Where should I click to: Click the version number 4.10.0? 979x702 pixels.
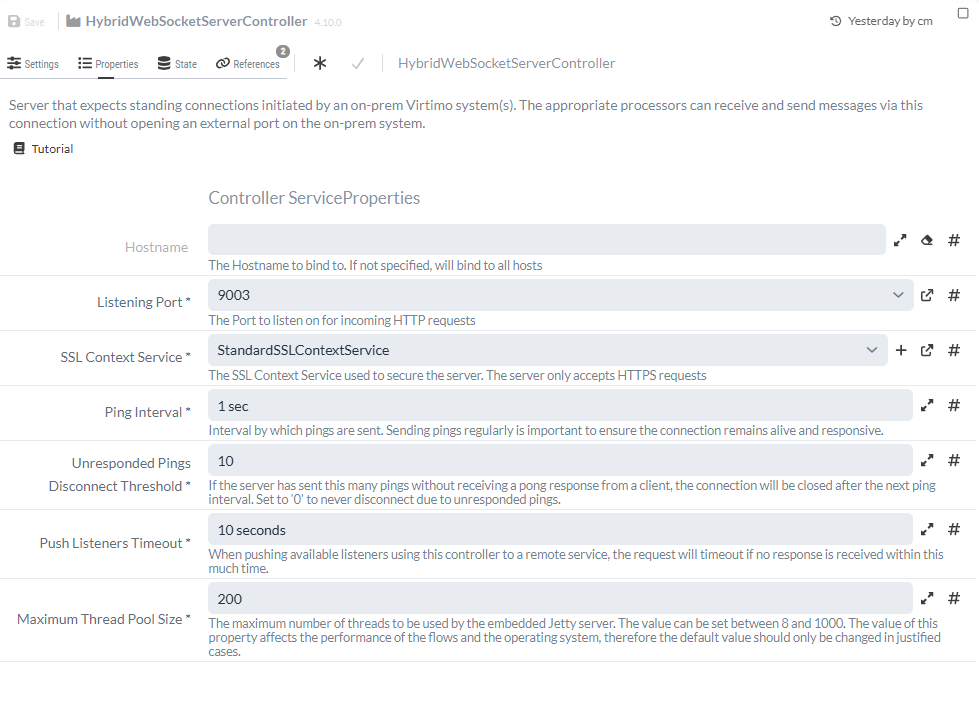click(x=328, y=22)
